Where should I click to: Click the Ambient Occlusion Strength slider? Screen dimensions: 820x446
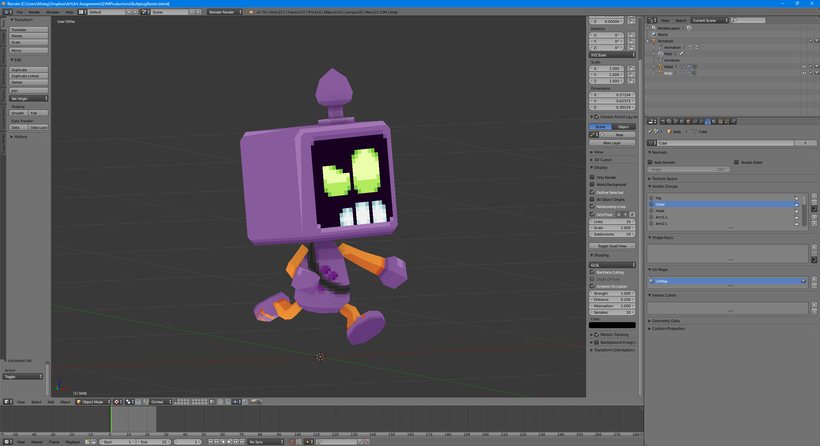click(612, 293)
